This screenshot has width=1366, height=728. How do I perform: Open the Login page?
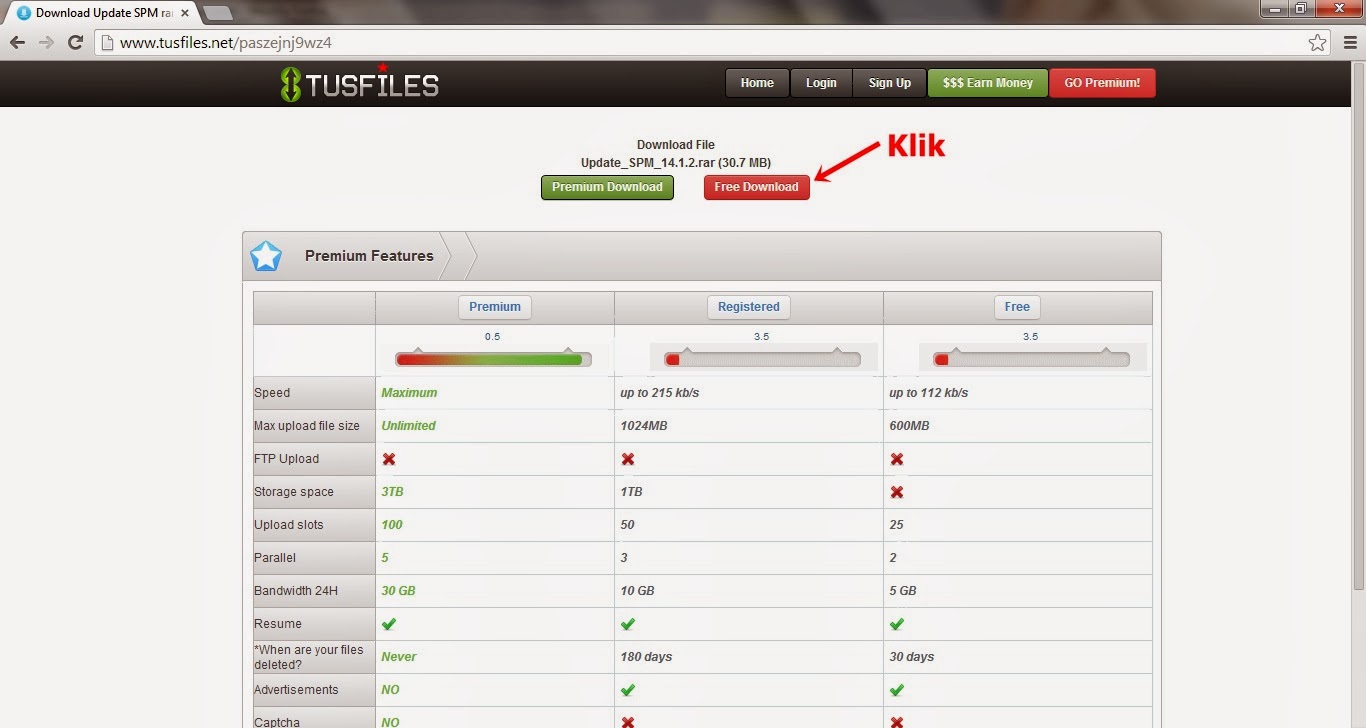click(821, 83)
